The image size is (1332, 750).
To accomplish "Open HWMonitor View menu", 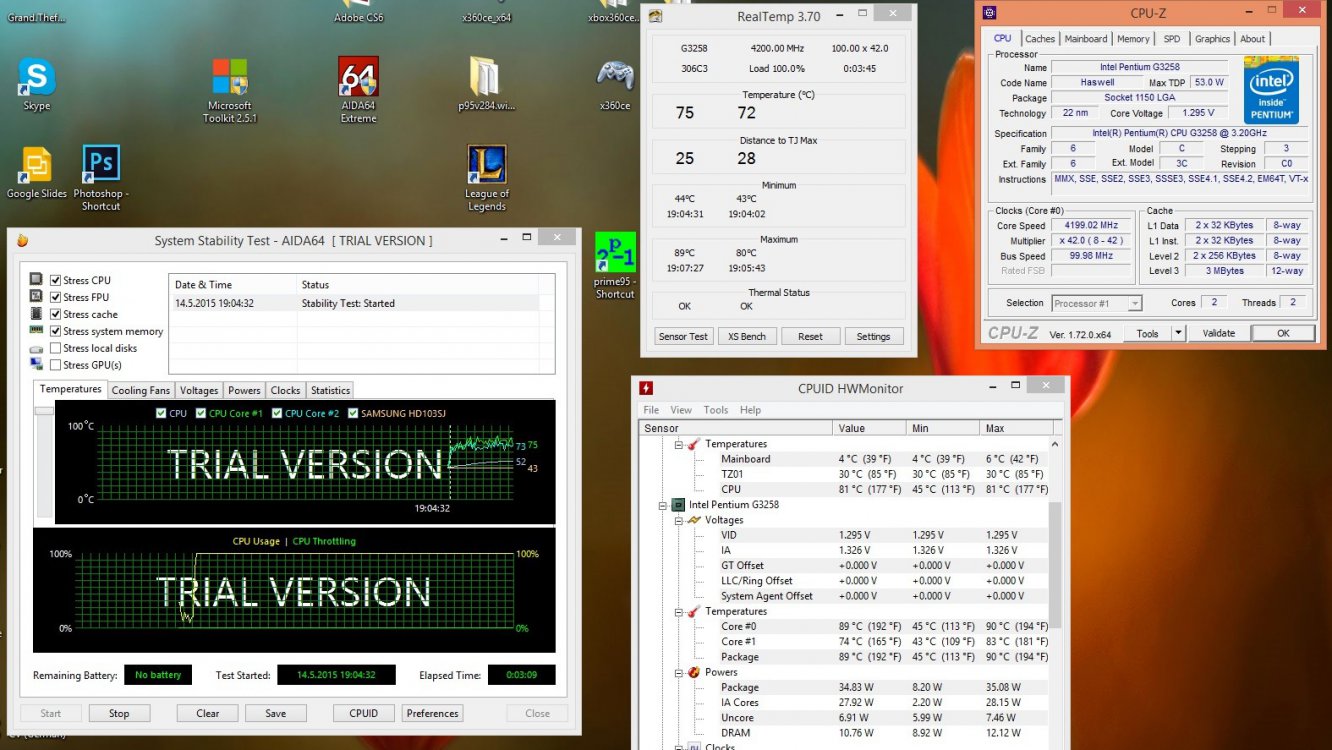I will coord(681,410).
